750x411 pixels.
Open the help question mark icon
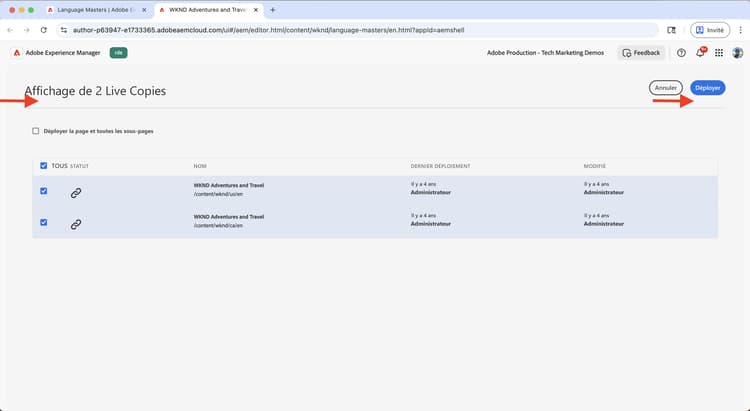pyautogui.click(x=681, y=53)
